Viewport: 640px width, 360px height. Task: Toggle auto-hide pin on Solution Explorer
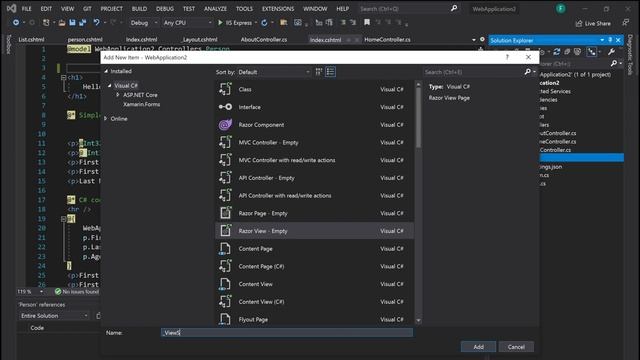tap(610, 40)
